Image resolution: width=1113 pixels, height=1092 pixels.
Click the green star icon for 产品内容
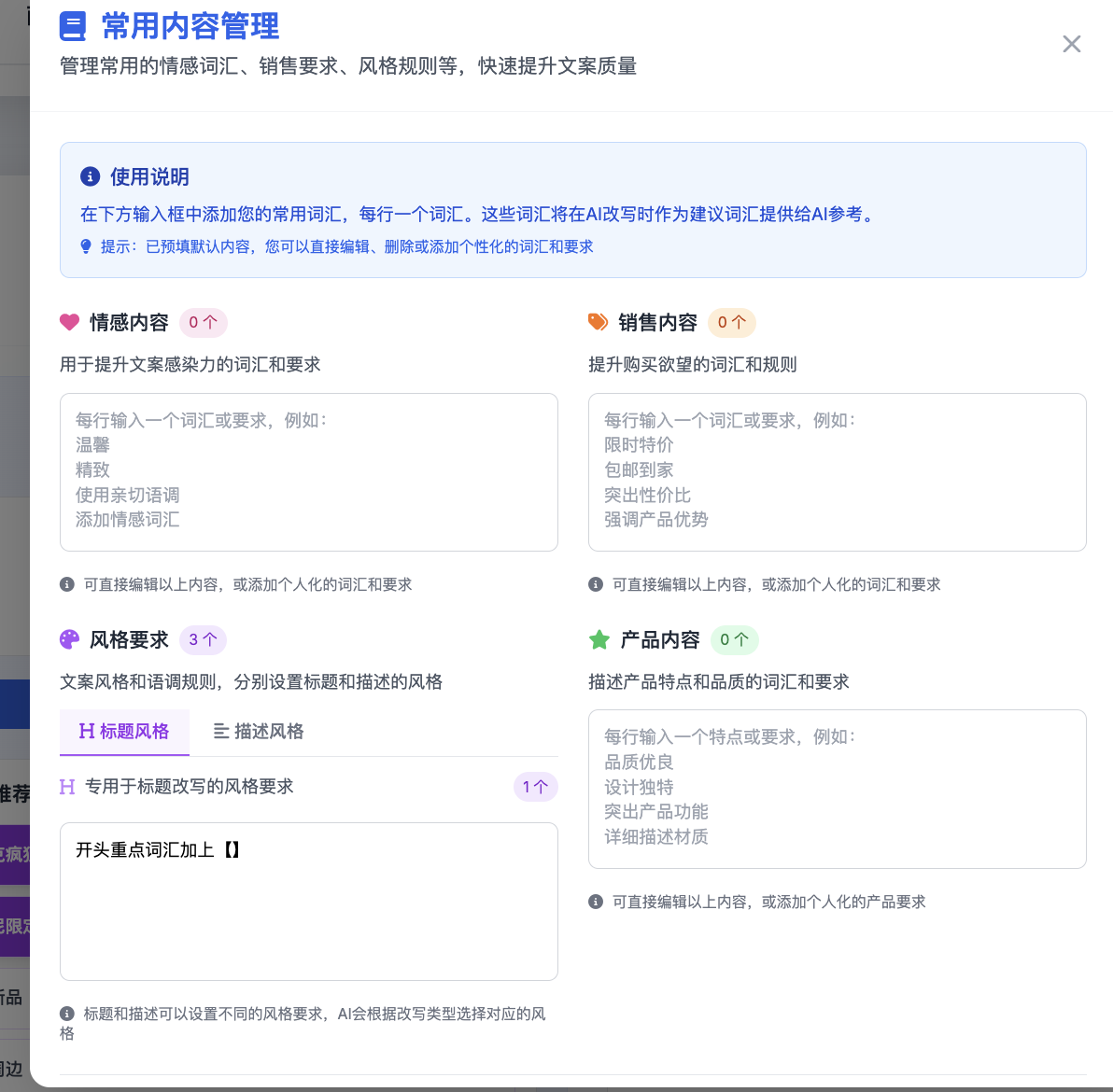599,639
